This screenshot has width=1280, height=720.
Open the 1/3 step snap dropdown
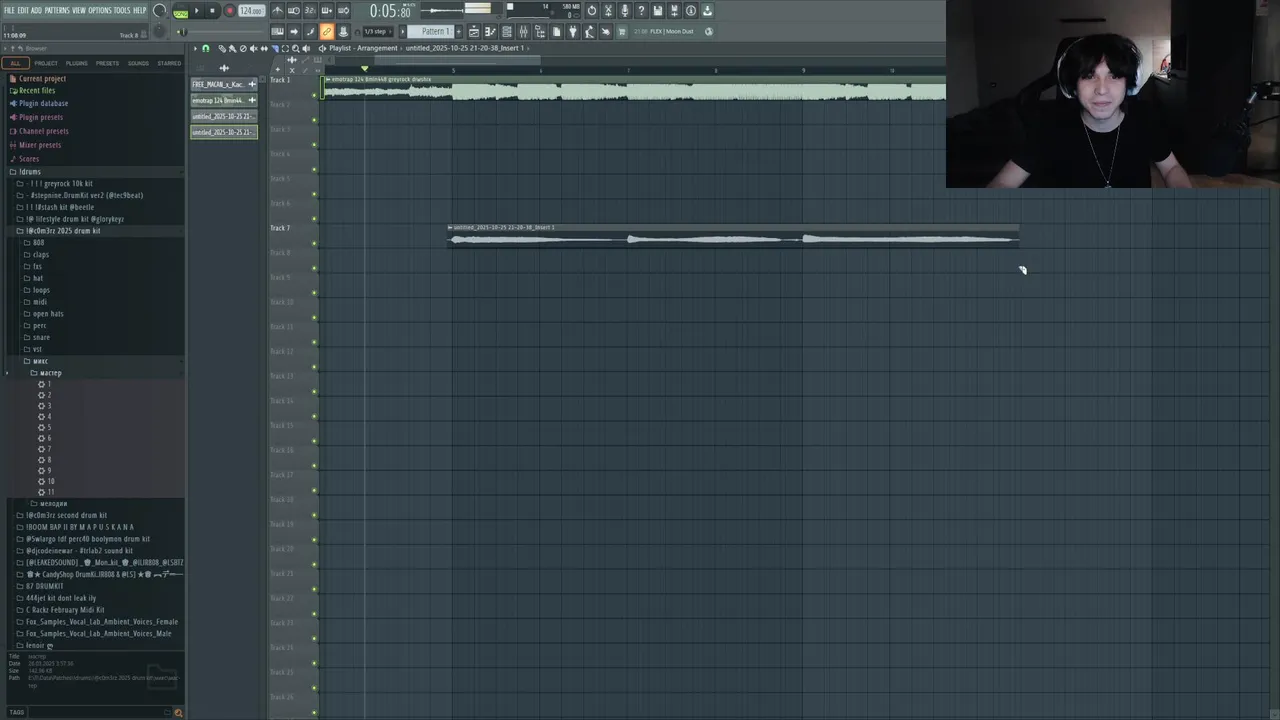376,32
